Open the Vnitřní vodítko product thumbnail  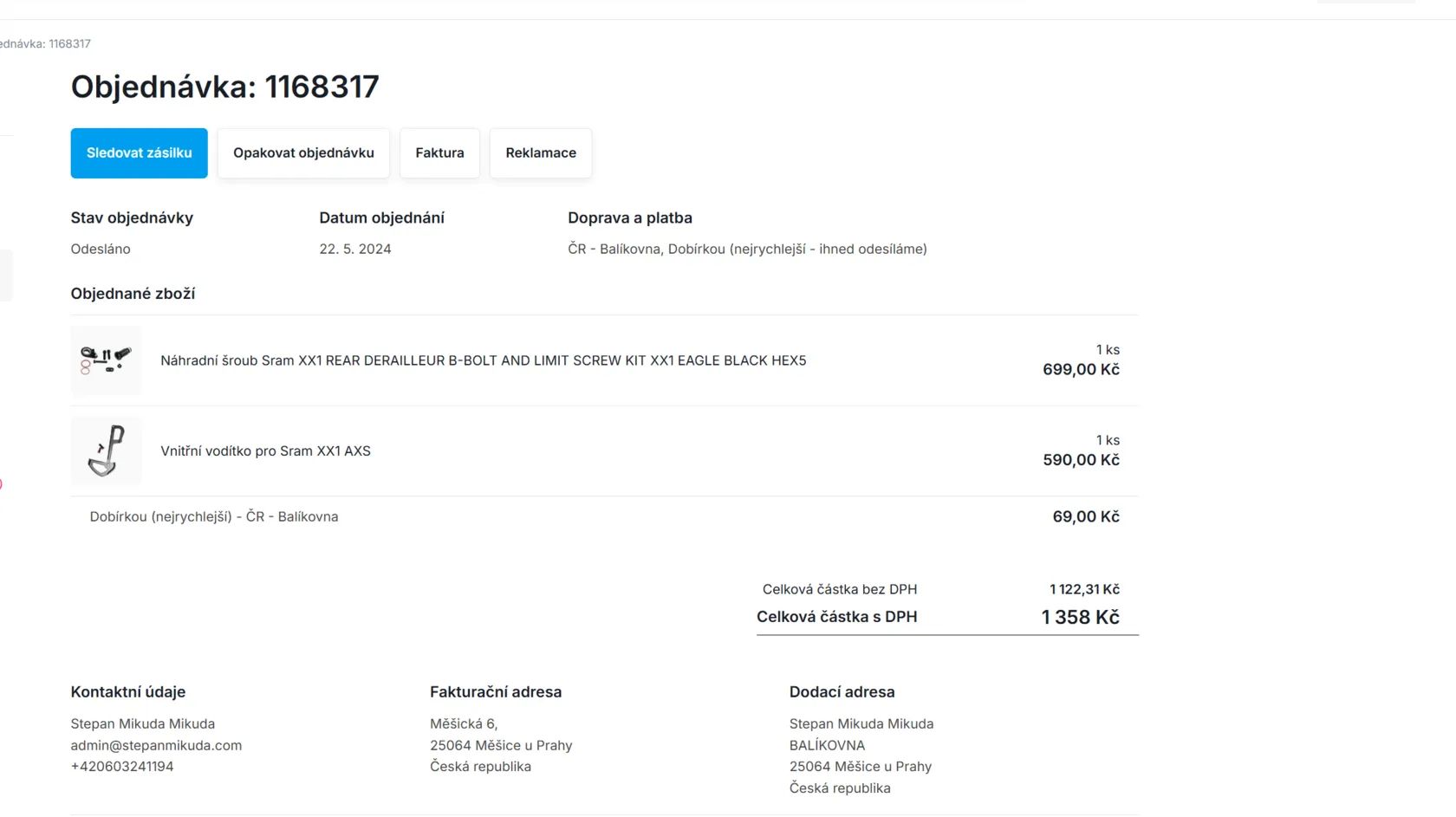(x=106, y=451)
